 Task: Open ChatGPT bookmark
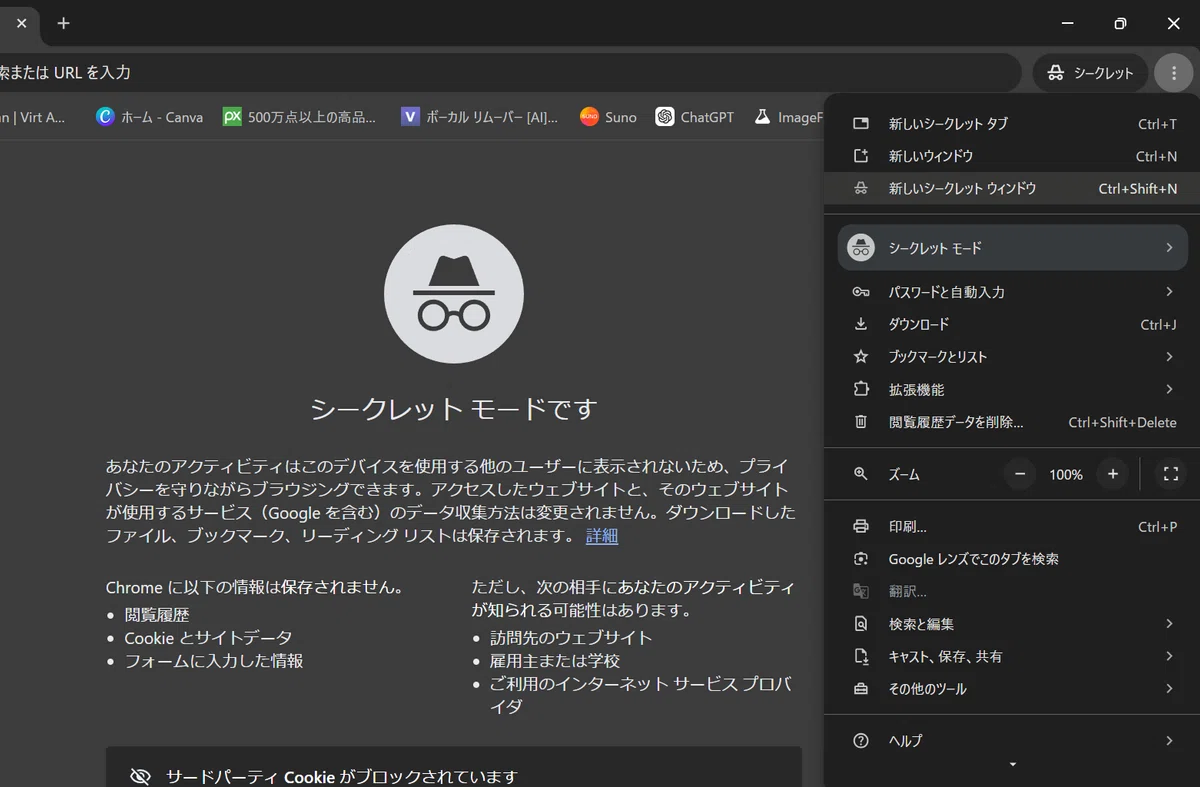pos(695,117)
